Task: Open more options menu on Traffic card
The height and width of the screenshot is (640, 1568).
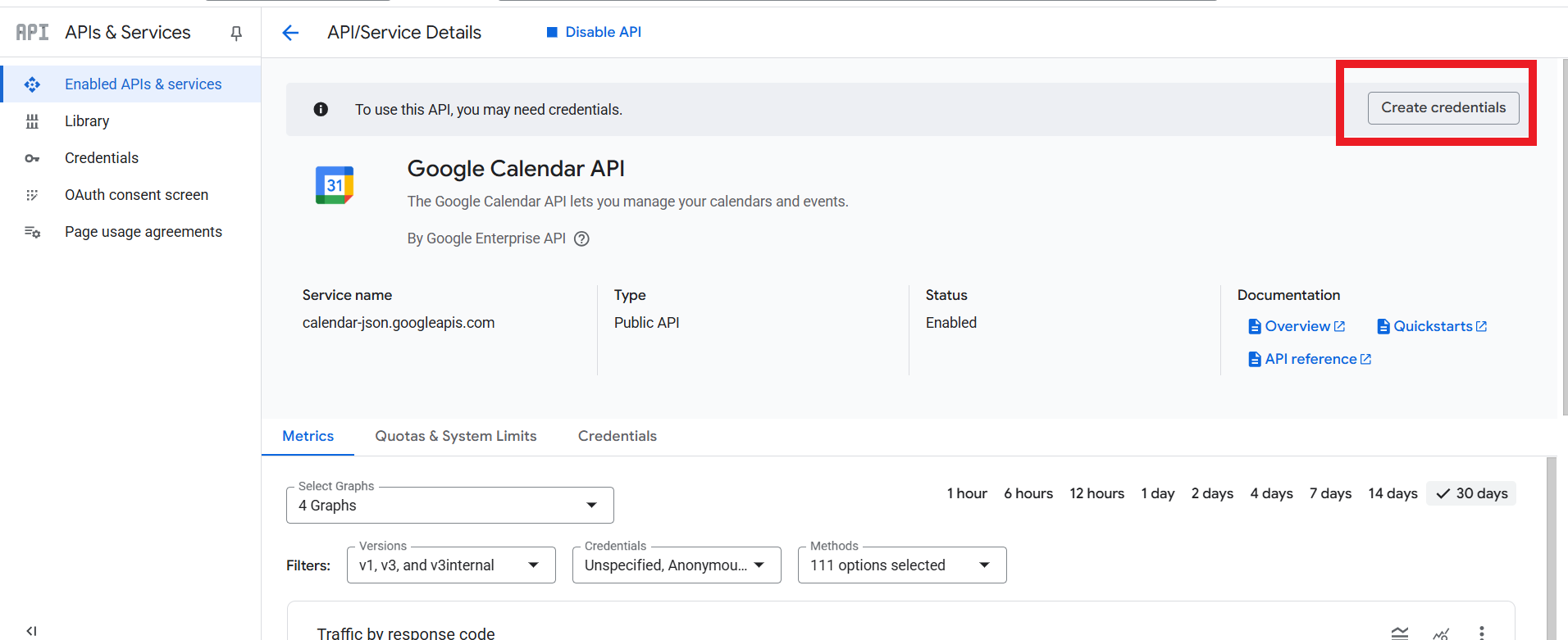Action: pos(1481,633)
